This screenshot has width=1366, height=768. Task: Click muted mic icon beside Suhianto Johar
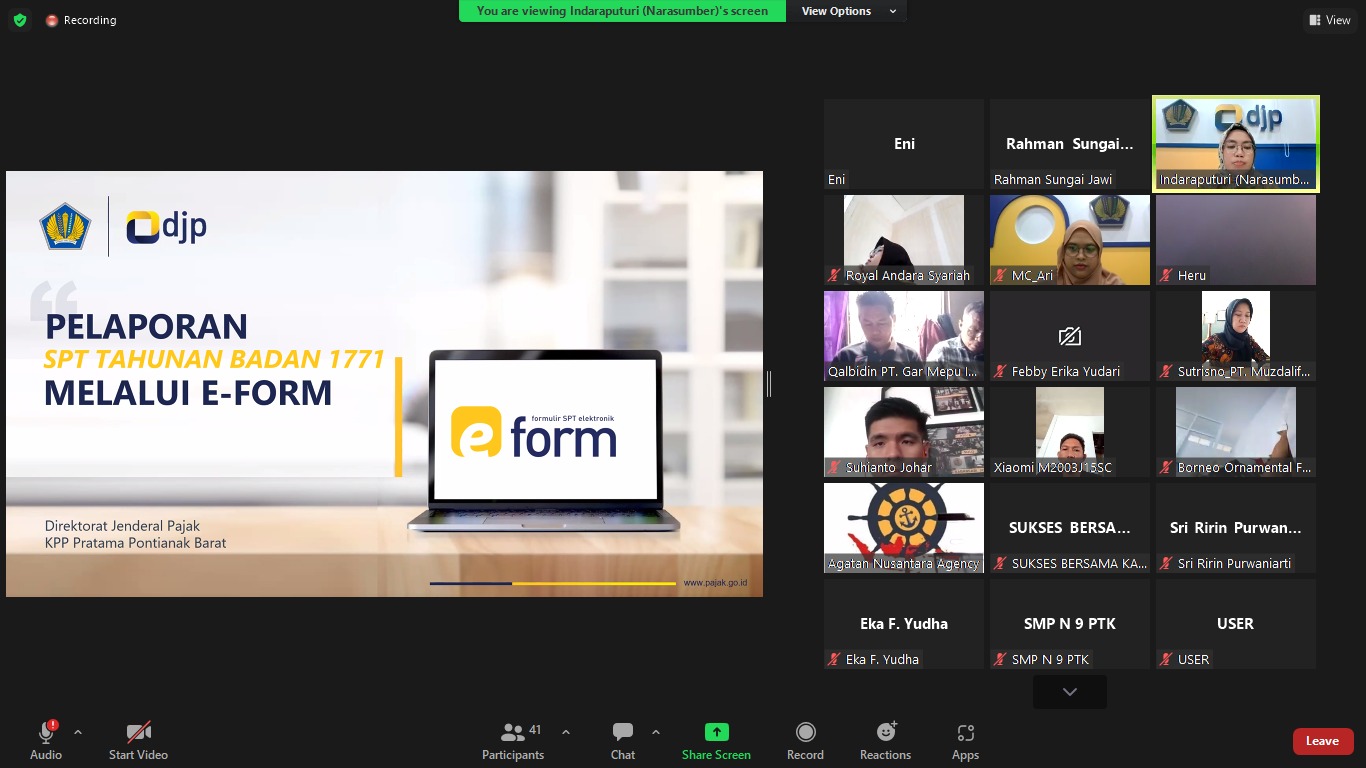[x=834, y=467]
